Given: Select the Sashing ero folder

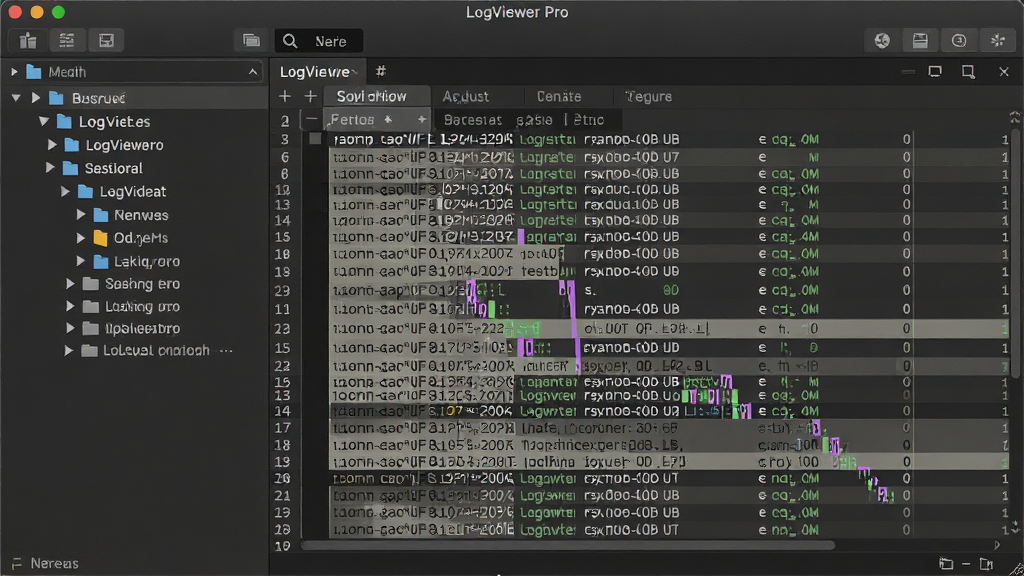Looking at the screenshot, I should click(x=131, y=284).
